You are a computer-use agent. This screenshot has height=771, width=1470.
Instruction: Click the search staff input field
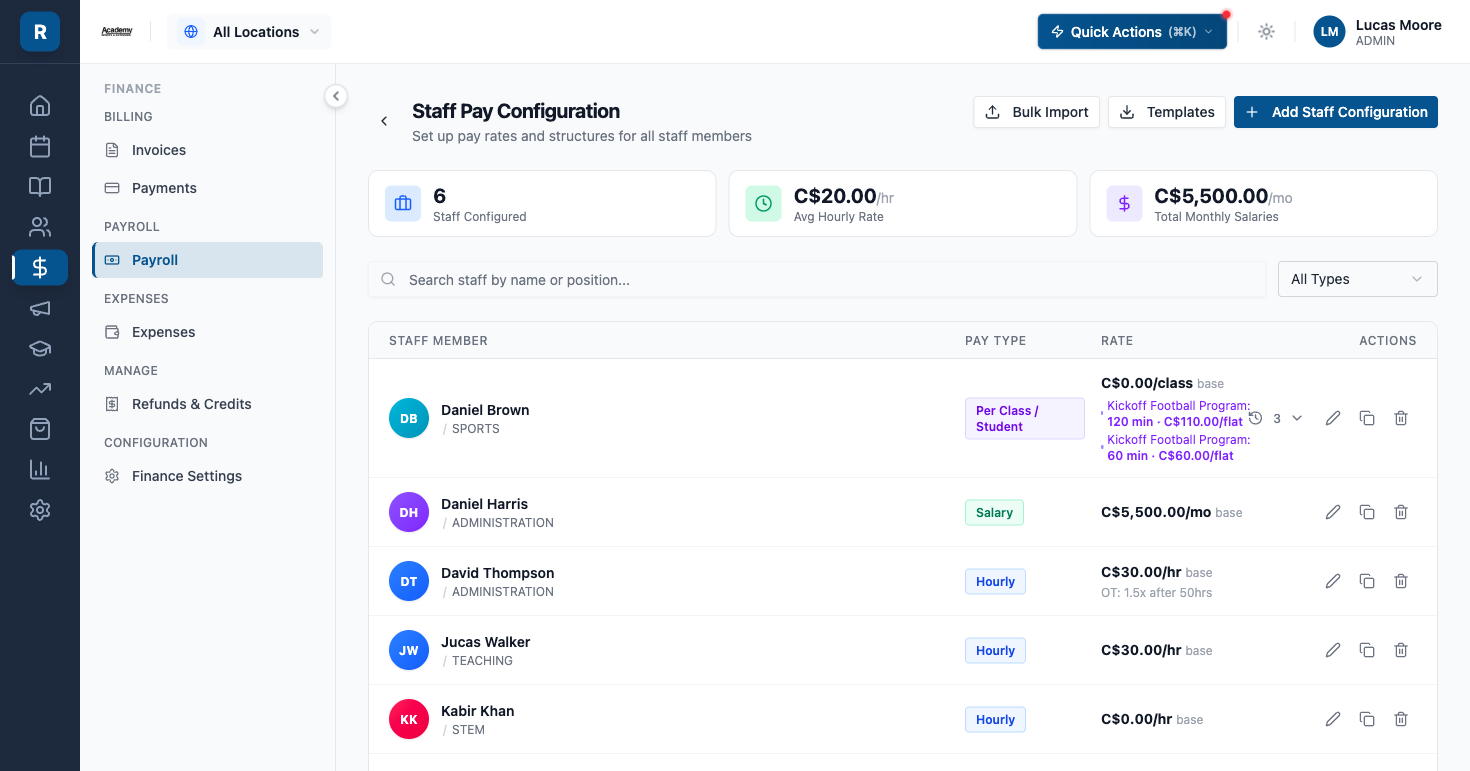click(818, 280)
